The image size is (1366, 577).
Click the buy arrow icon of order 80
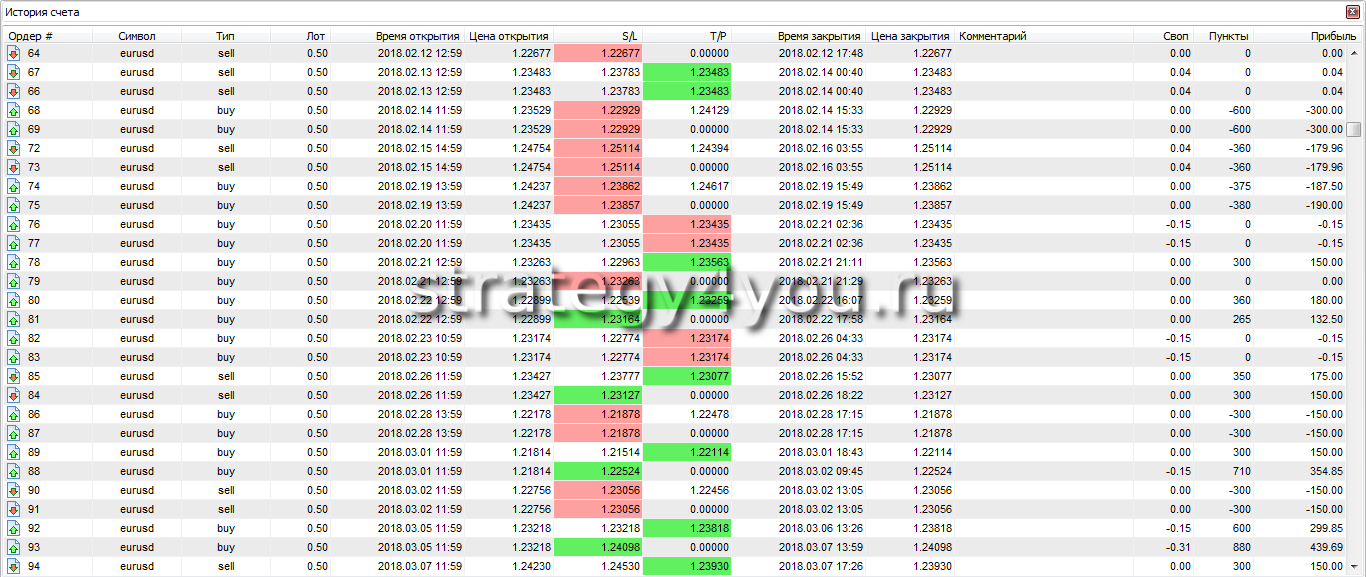(14, 300)
